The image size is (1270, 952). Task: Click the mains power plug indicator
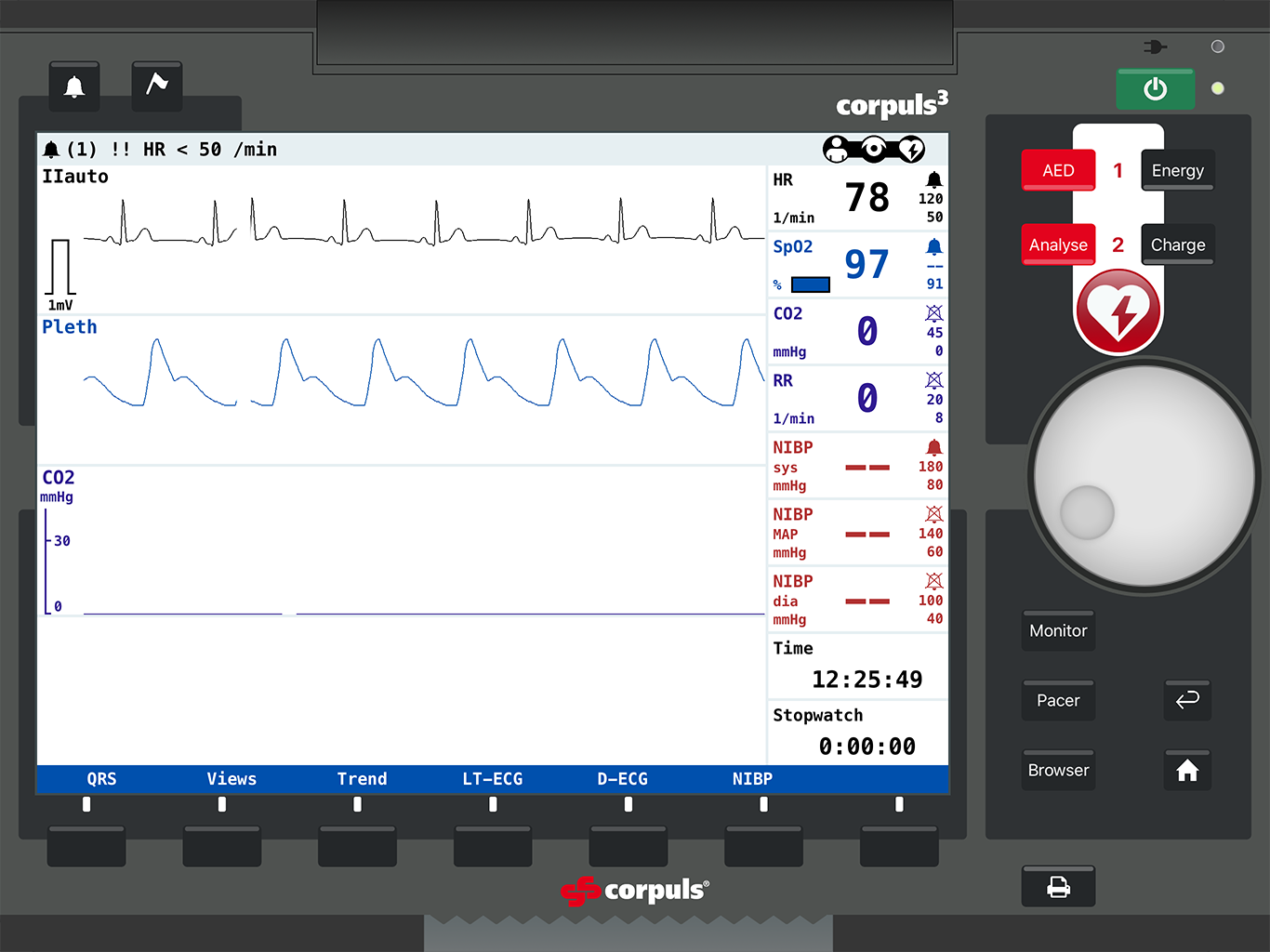[1155, 46]
